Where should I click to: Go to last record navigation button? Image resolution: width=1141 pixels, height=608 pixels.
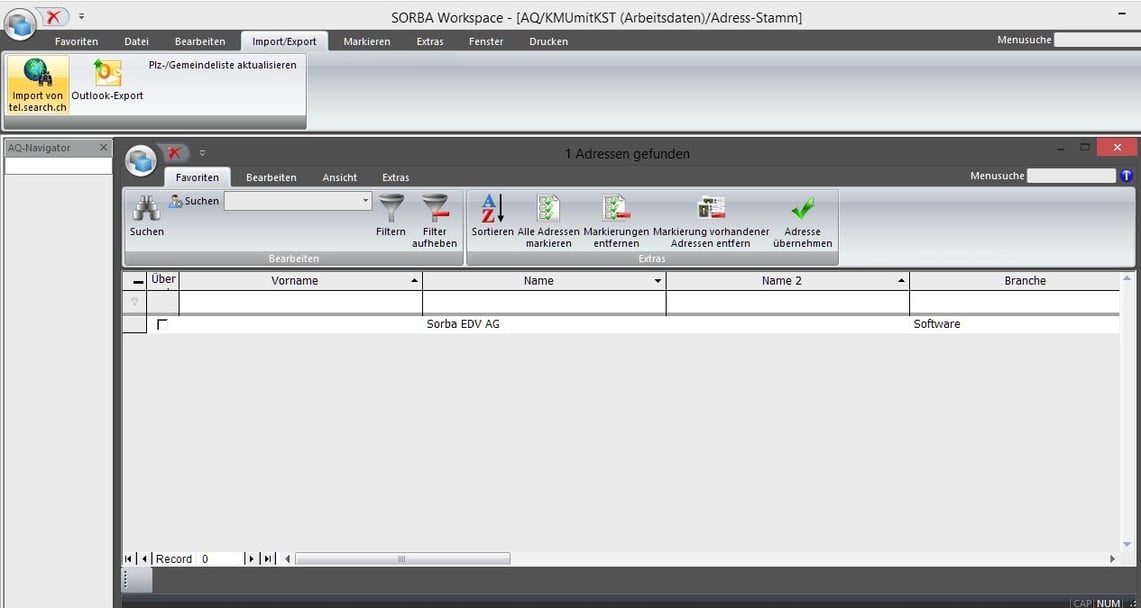268,559
